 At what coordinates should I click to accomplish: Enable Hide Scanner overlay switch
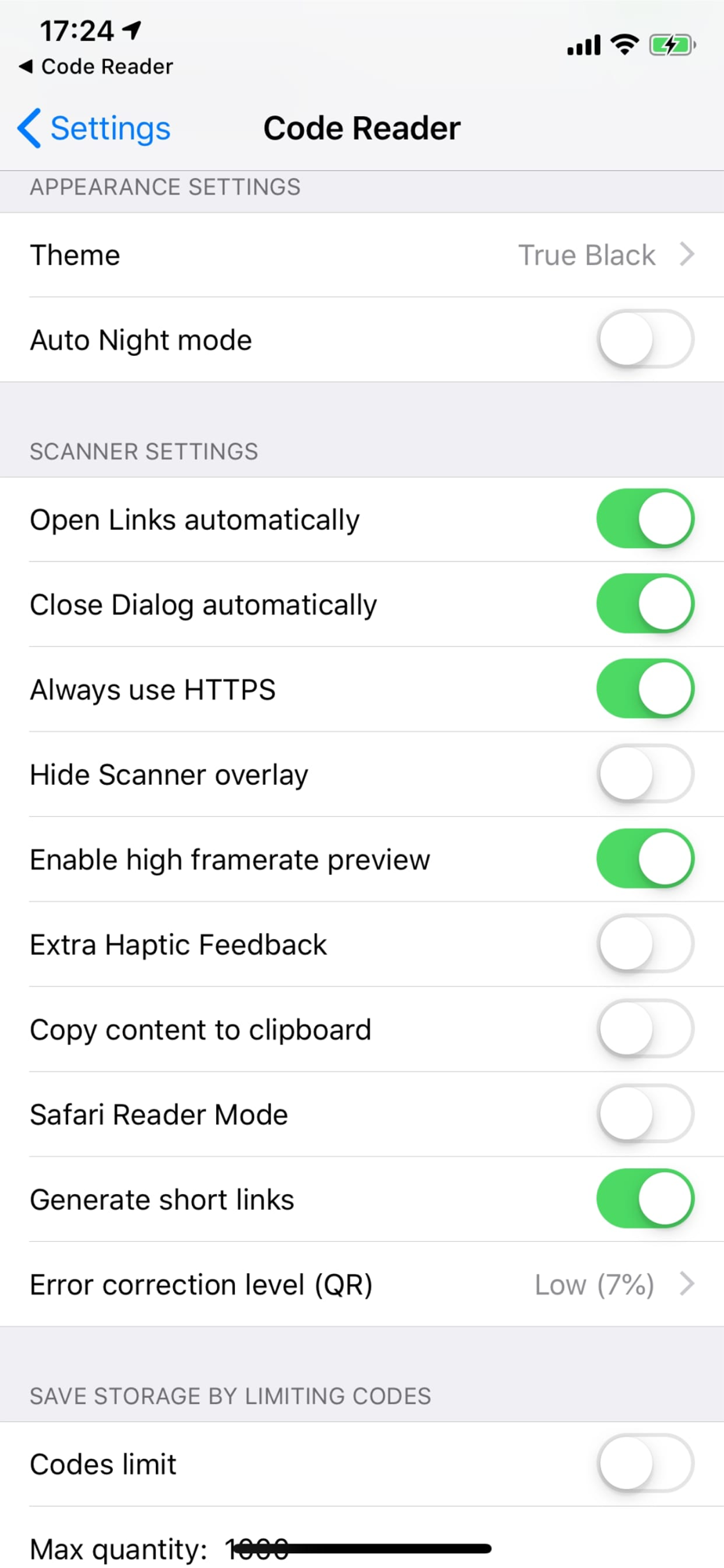click(x=645, y=775)
